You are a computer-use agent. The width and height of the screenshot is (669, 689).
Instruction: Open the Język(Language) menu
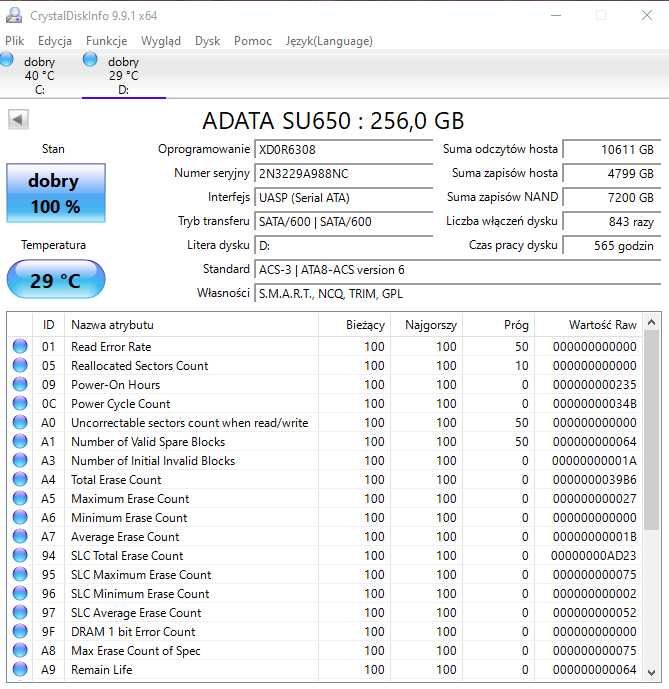coord(329,41)
